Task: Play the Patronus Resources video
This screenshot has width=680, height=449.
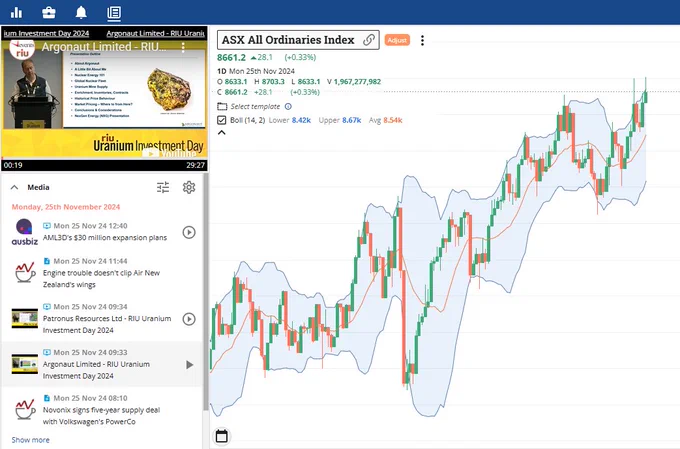Action: (189, 319)
